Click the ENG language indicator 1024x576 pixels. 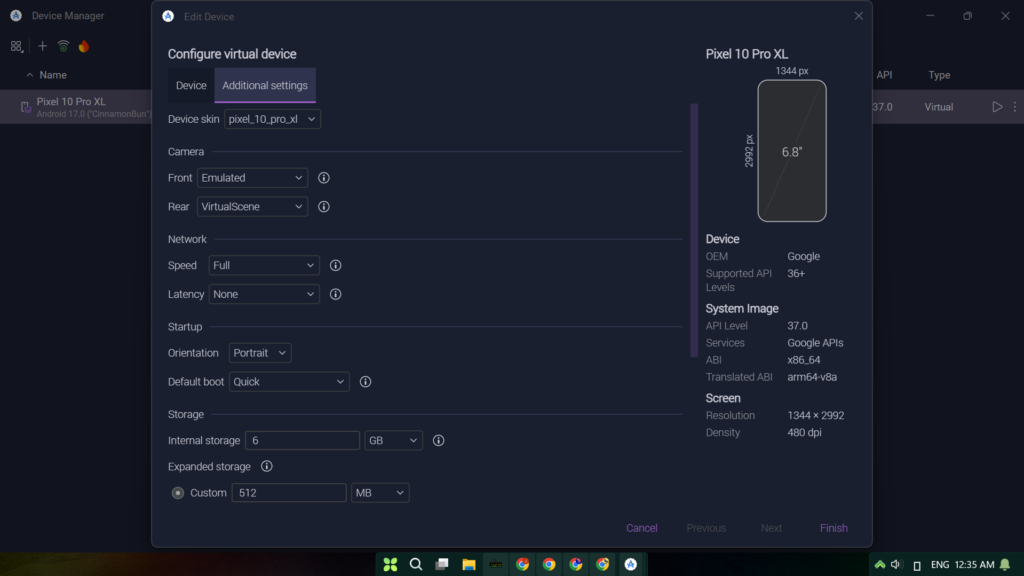[x=940, y=564]
